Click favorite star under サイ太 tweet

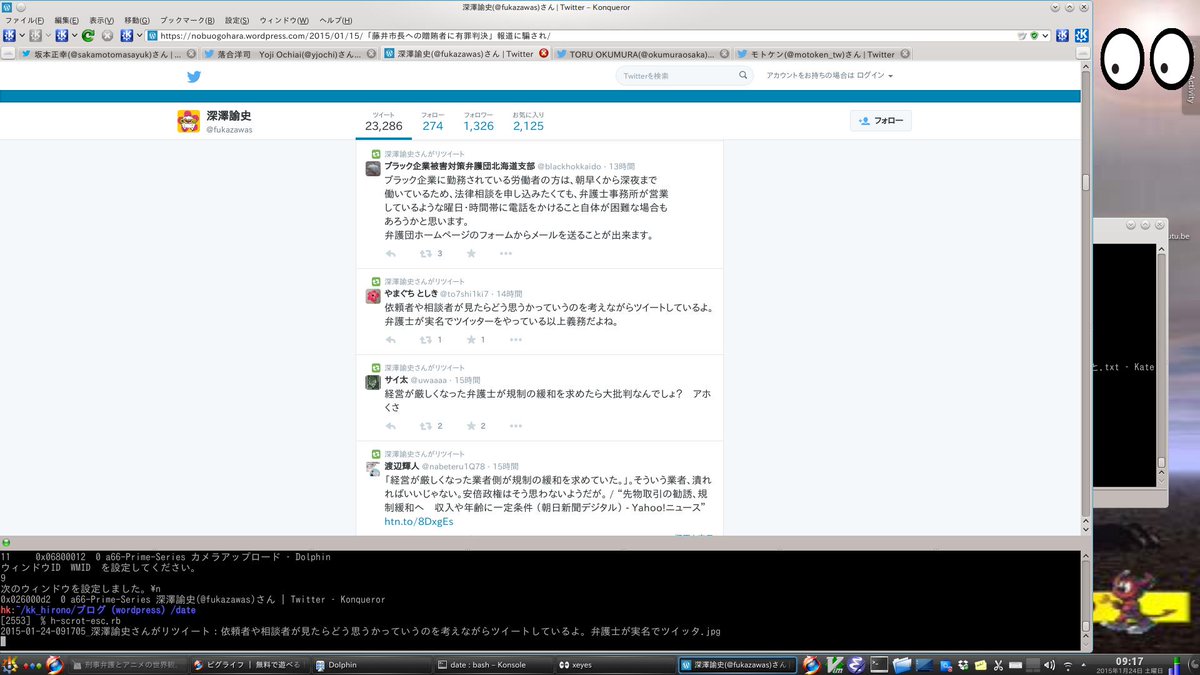point(471,426)
